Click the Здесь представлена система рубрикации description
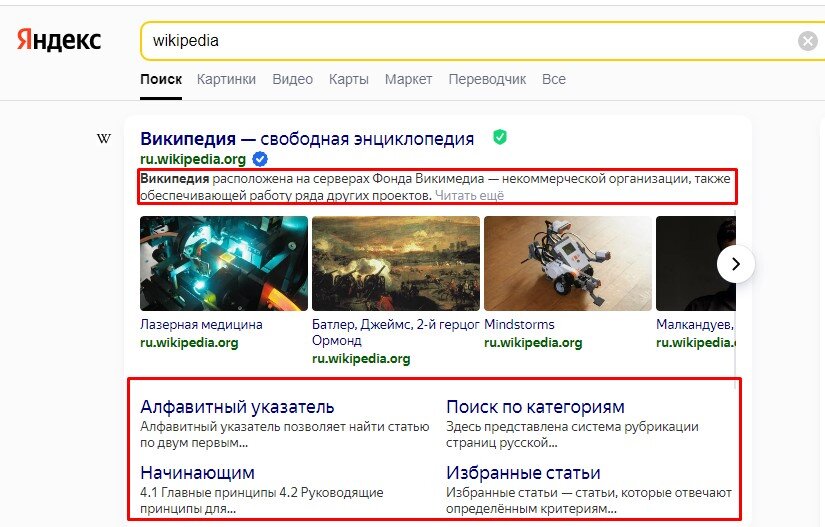 [x=572, y=434]
